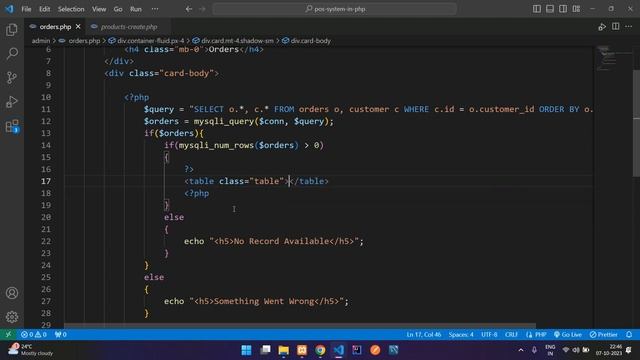
Task: Click "No Record Available" text on line 22
Action: [x=281, y=241]
